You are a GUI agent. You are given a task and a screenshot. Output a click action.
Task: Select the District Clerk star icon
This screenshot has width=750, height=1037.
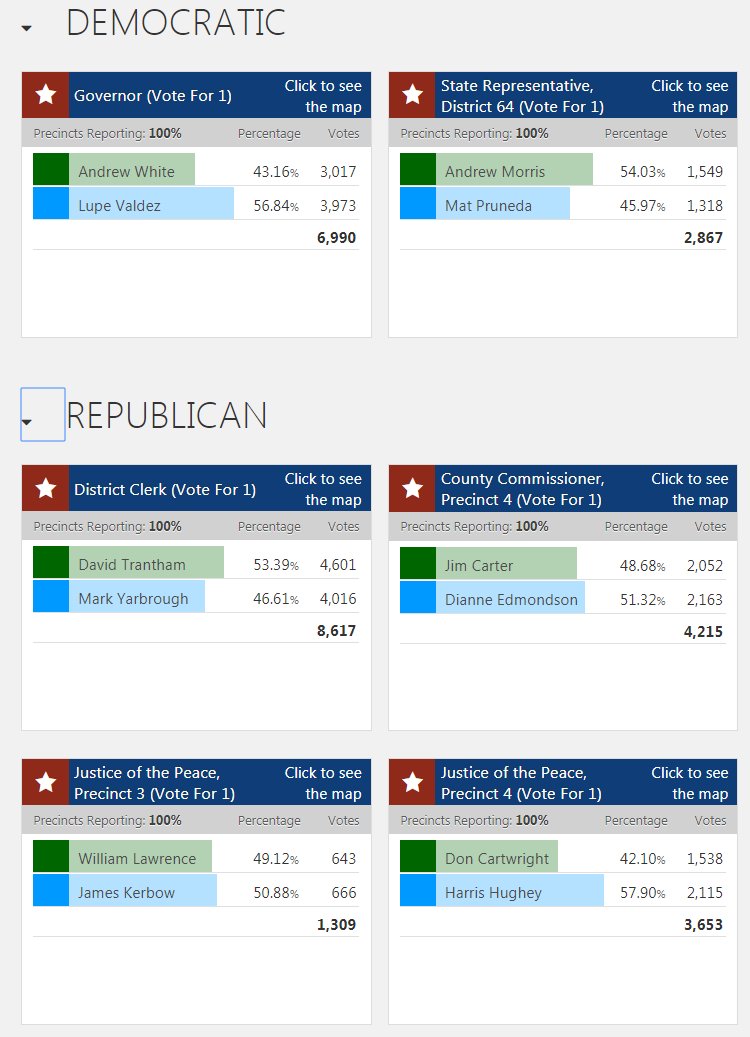pos(46,489)
